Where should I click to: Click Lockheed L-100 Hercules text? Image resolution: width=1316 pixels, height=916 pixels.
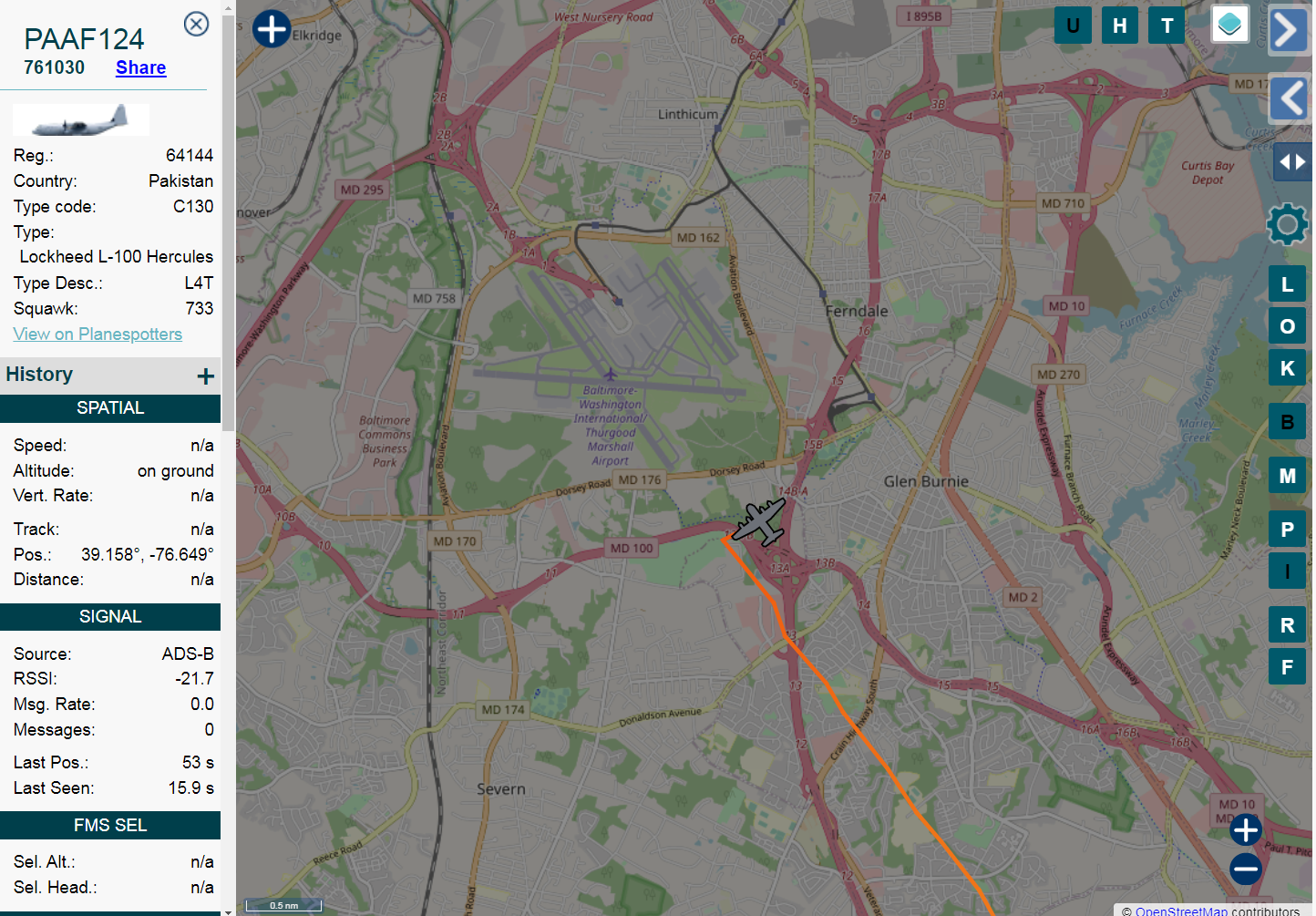117,257
